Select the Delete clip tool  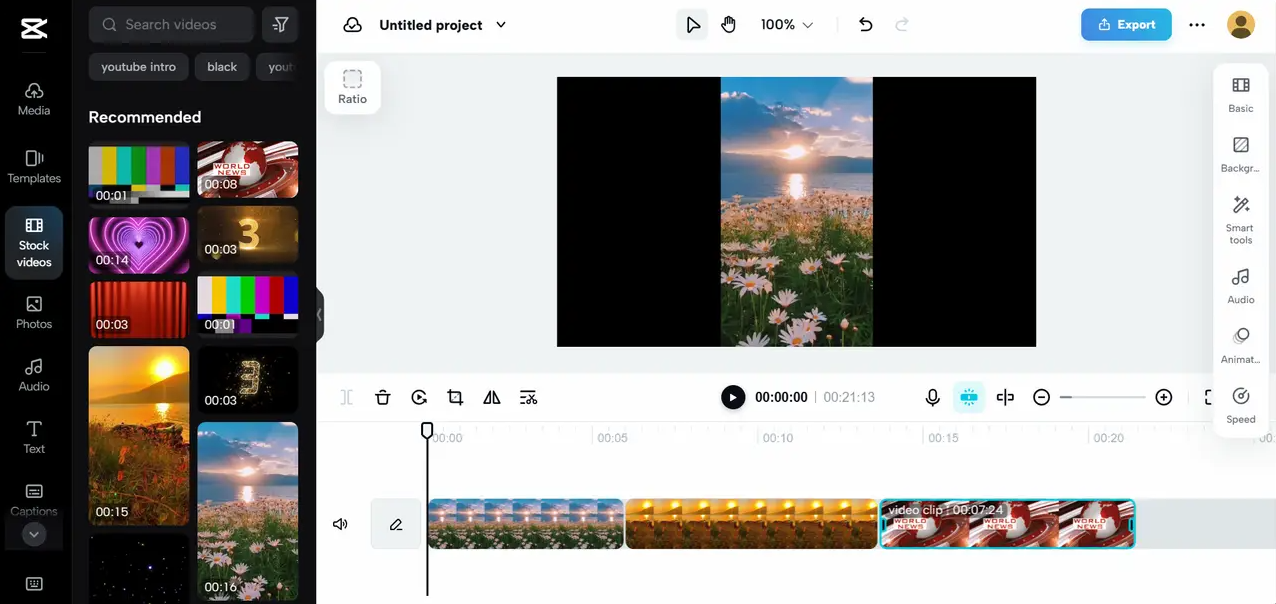tap(383, 397)
